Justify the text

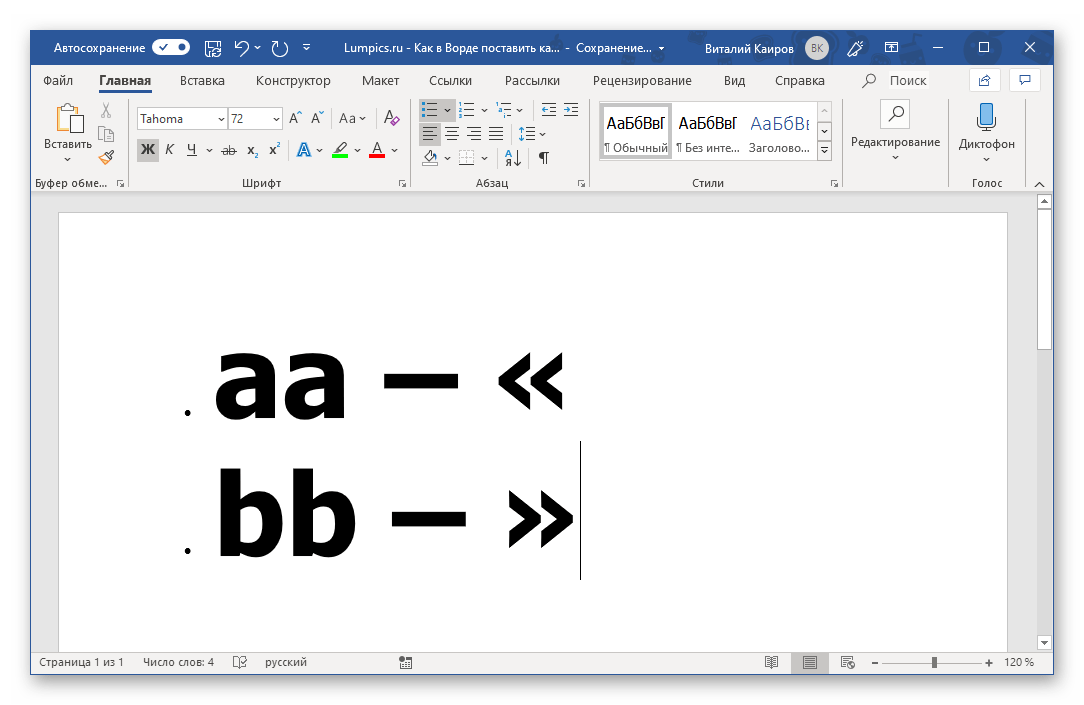[x=496, y=134]
